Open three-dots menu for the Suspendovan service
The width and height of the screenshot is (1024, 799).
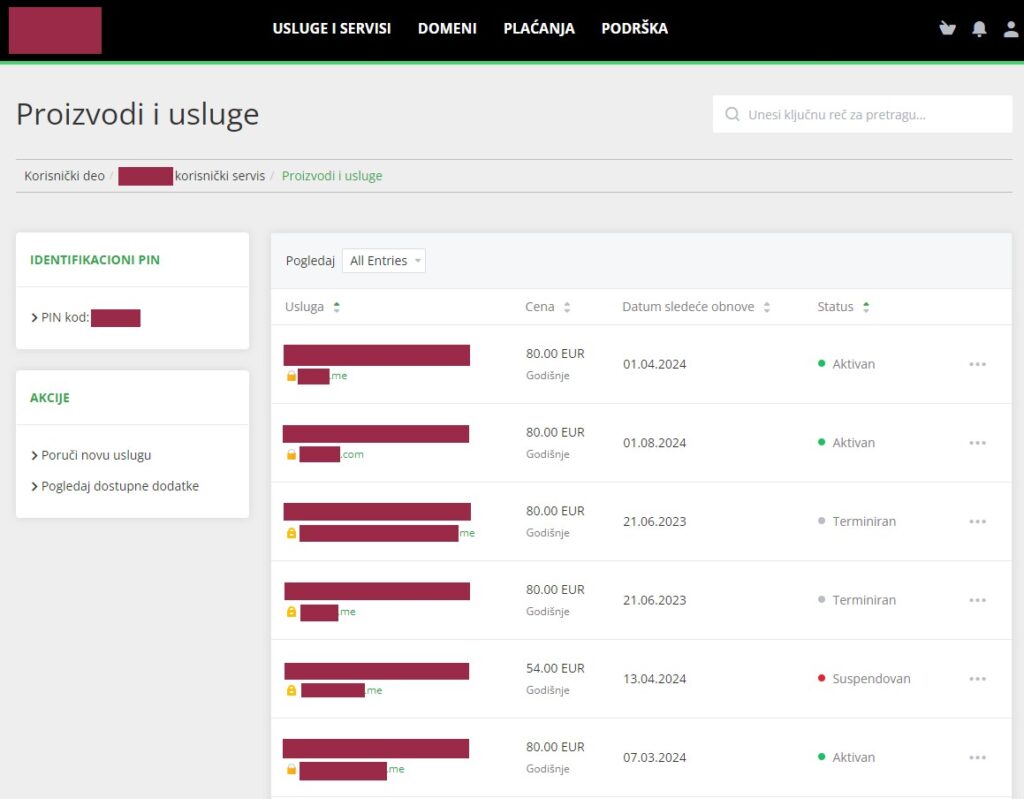tap(977, 679)
